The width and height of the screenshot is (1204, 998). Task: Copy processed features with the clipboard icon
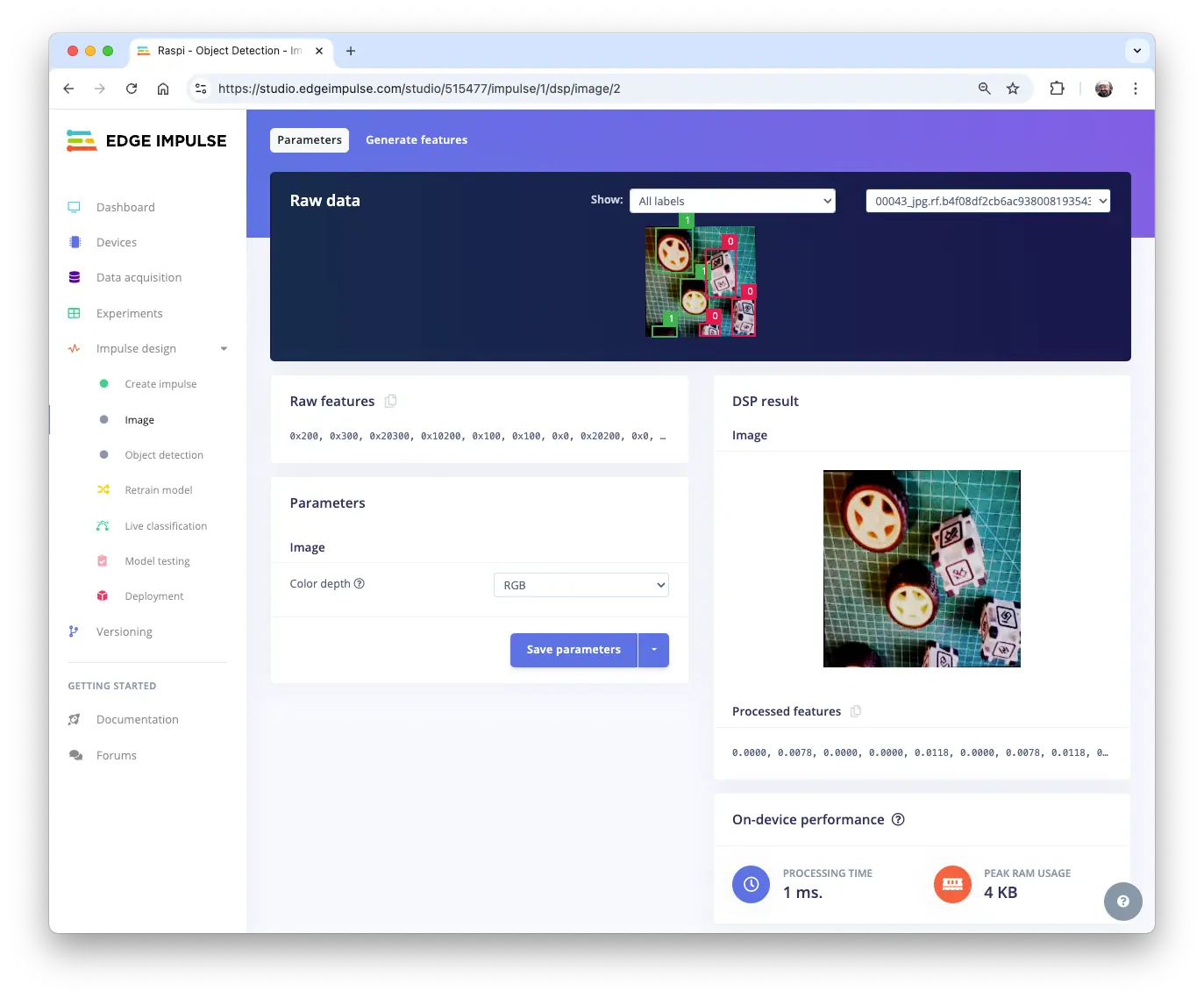coord(856,711)
